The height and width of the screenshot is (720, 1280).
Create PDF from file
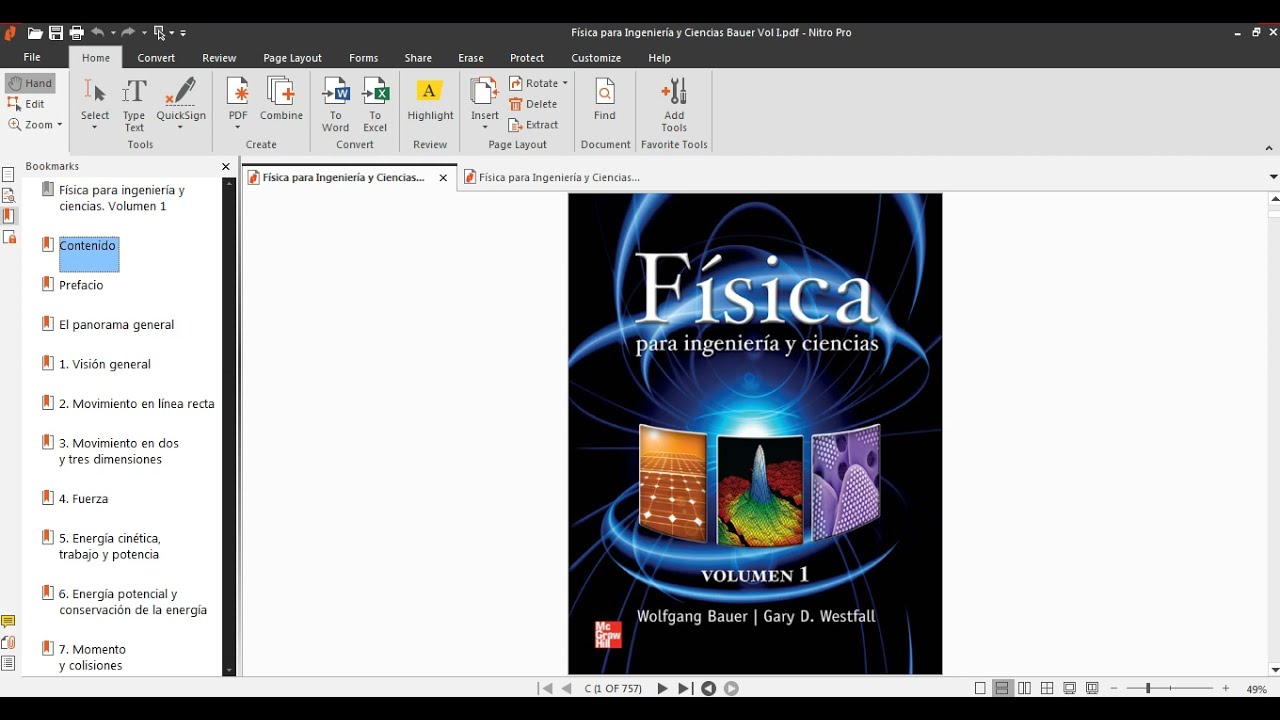point(238,104)
